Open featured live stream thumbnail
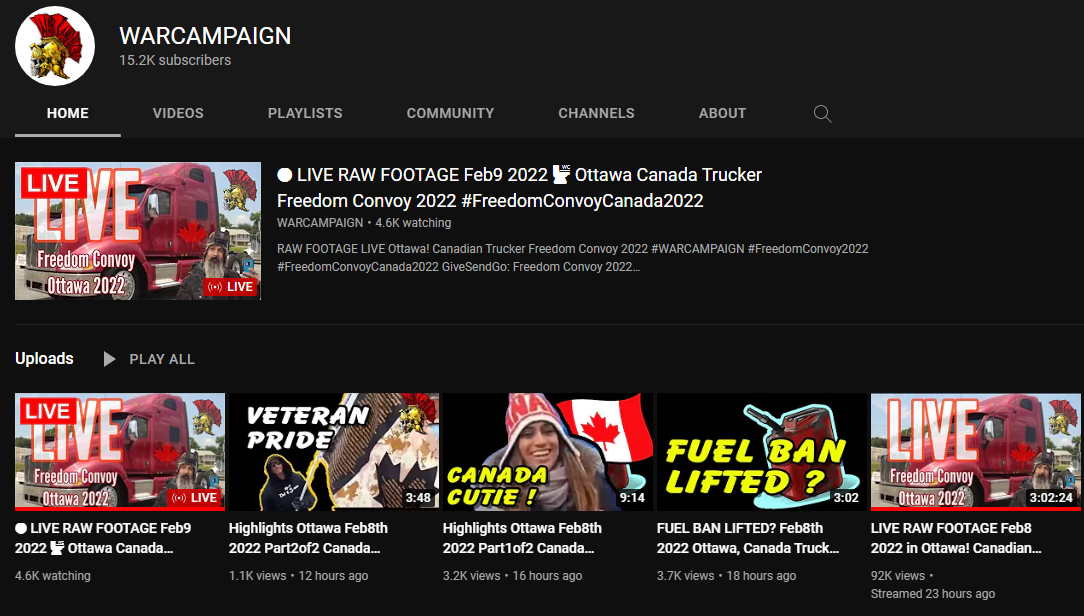 click(138, 231)
